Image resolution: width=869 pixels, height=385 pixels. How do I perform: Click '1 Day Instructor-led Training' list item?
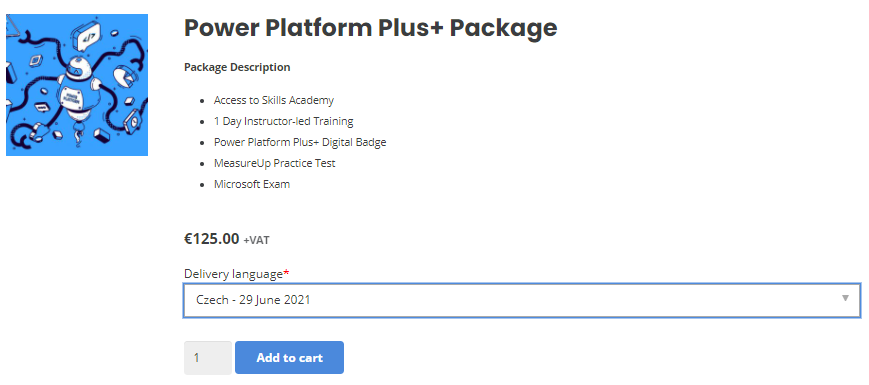pyautogui.click(x=284, y=121)
